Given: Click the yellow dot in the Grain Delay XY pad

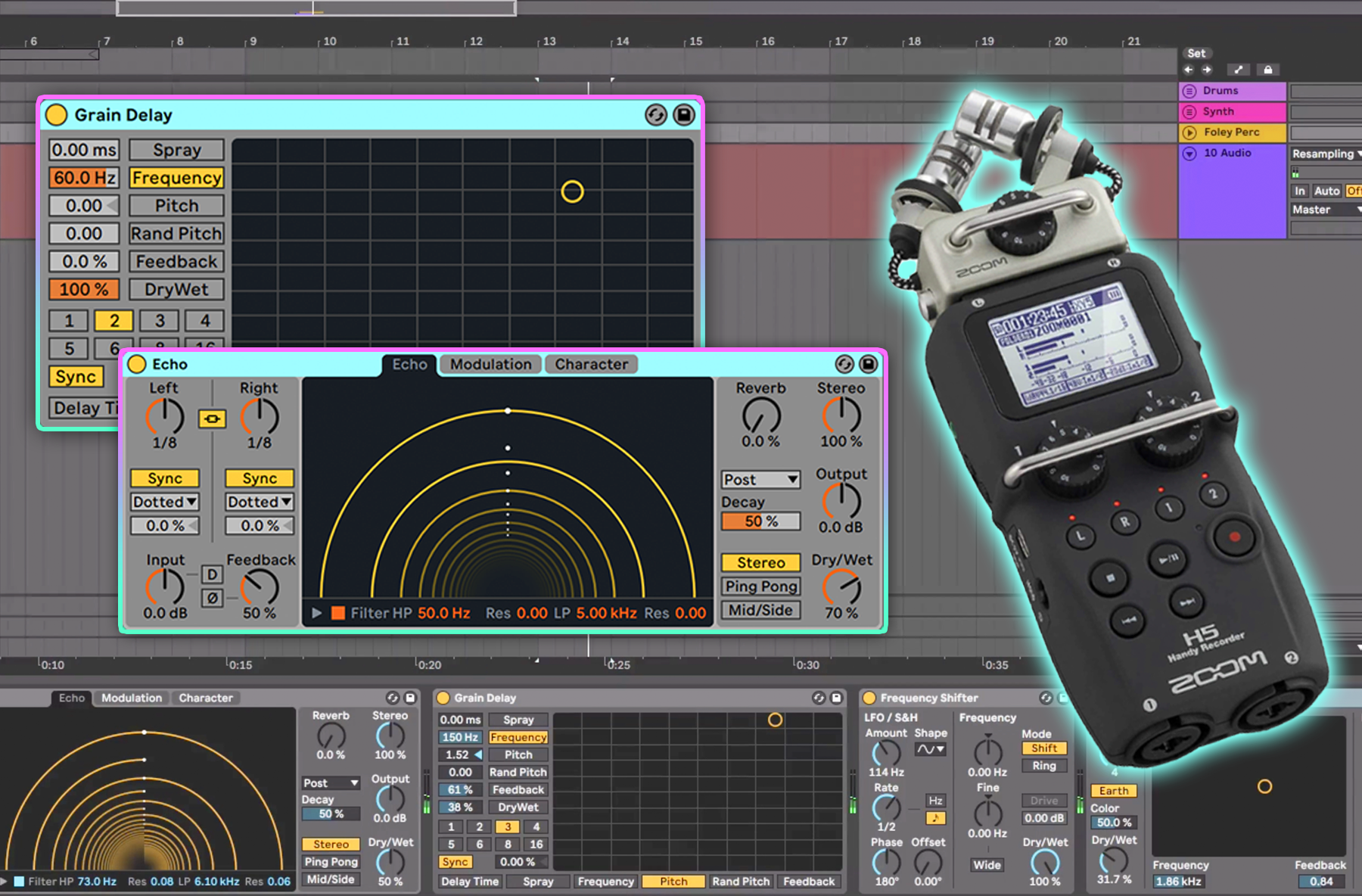Looking at the screenshot, I should [x=573, y=191].
